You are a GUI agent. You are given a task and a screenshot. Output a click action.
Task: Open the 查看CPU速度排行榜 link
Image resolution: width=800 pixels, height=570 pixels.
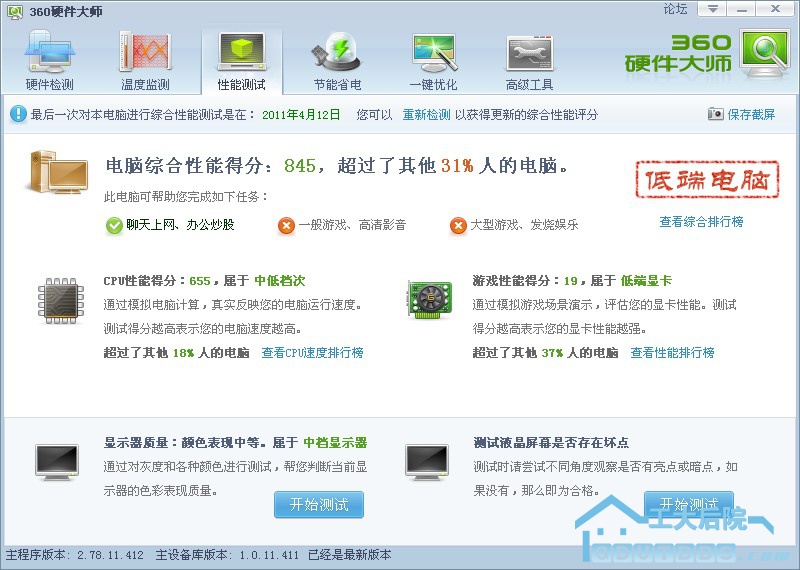pos(312,353)
